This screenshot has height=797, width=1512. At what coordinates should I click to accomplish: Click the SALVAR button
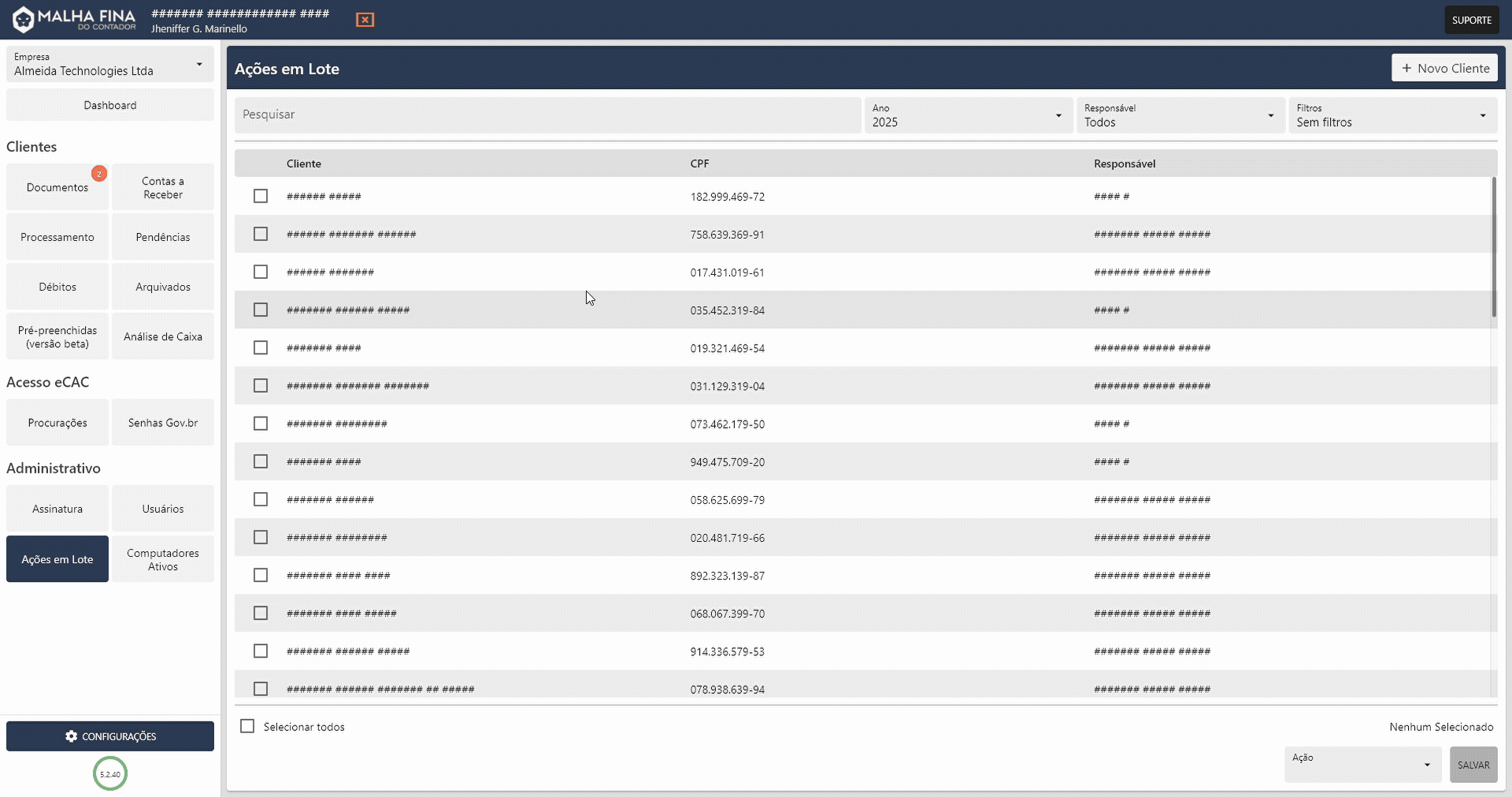1473,764
